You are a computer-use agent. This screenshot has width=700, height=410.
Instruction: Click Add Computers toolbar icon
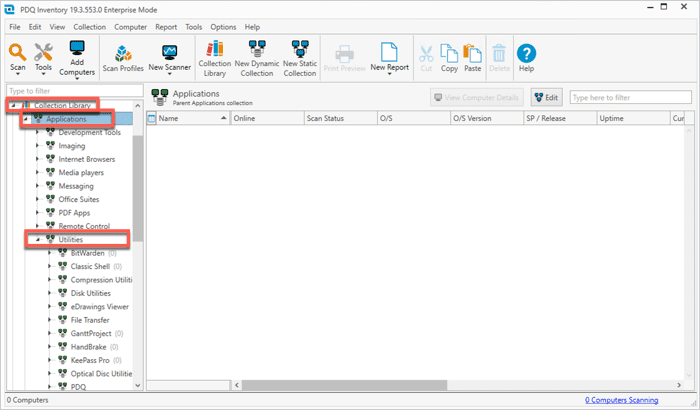point(77,48)
